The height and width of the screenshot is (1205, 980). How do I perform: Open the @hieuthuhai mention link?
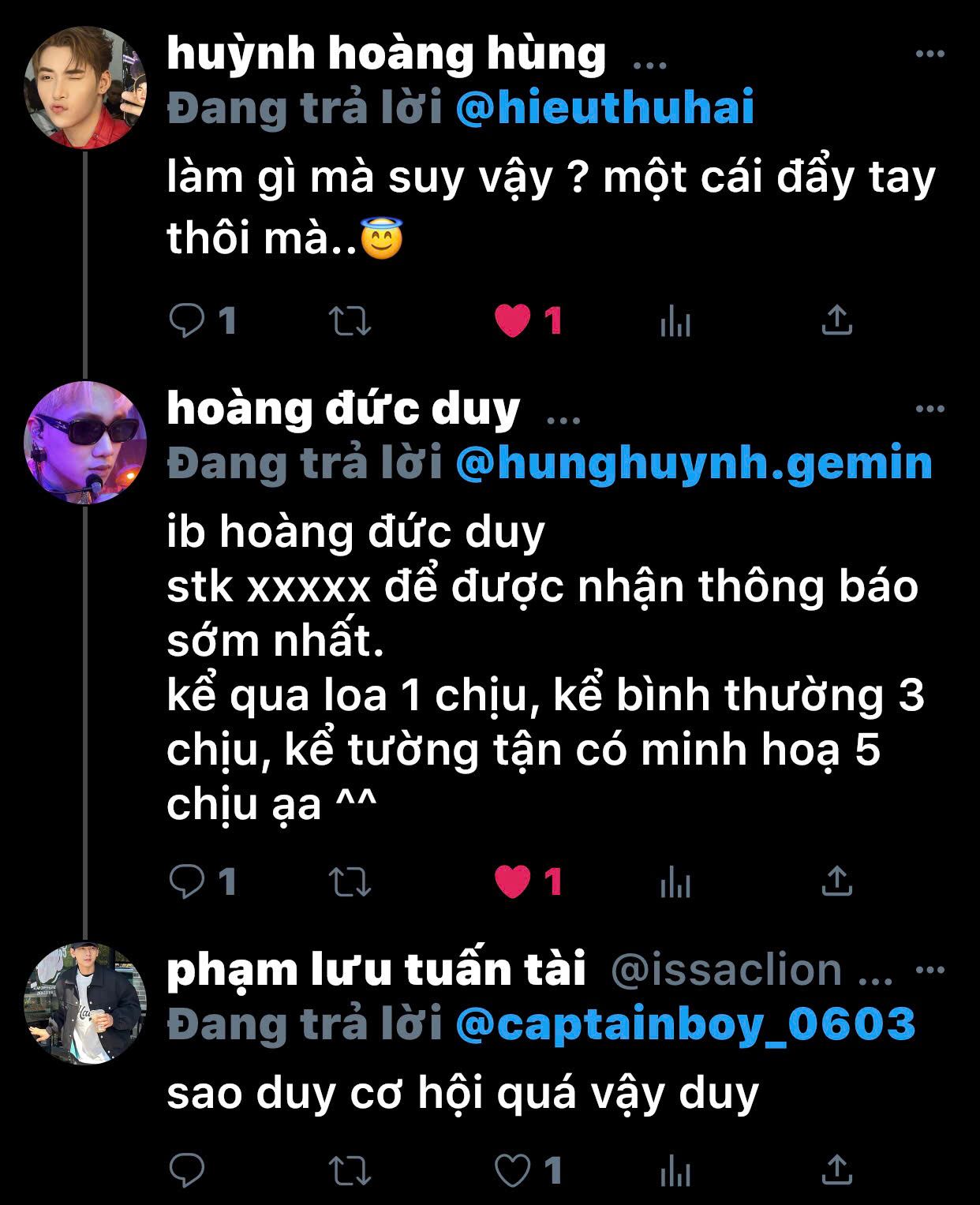tap(605, 108)
